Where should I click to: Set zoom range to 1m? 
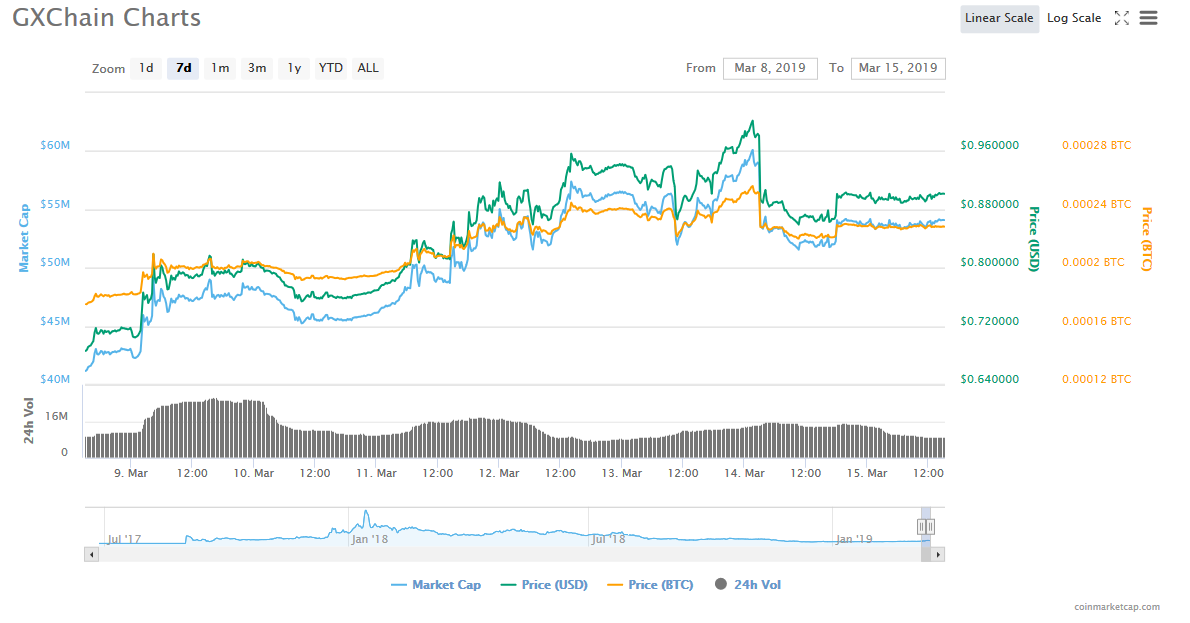click(220, 68)
